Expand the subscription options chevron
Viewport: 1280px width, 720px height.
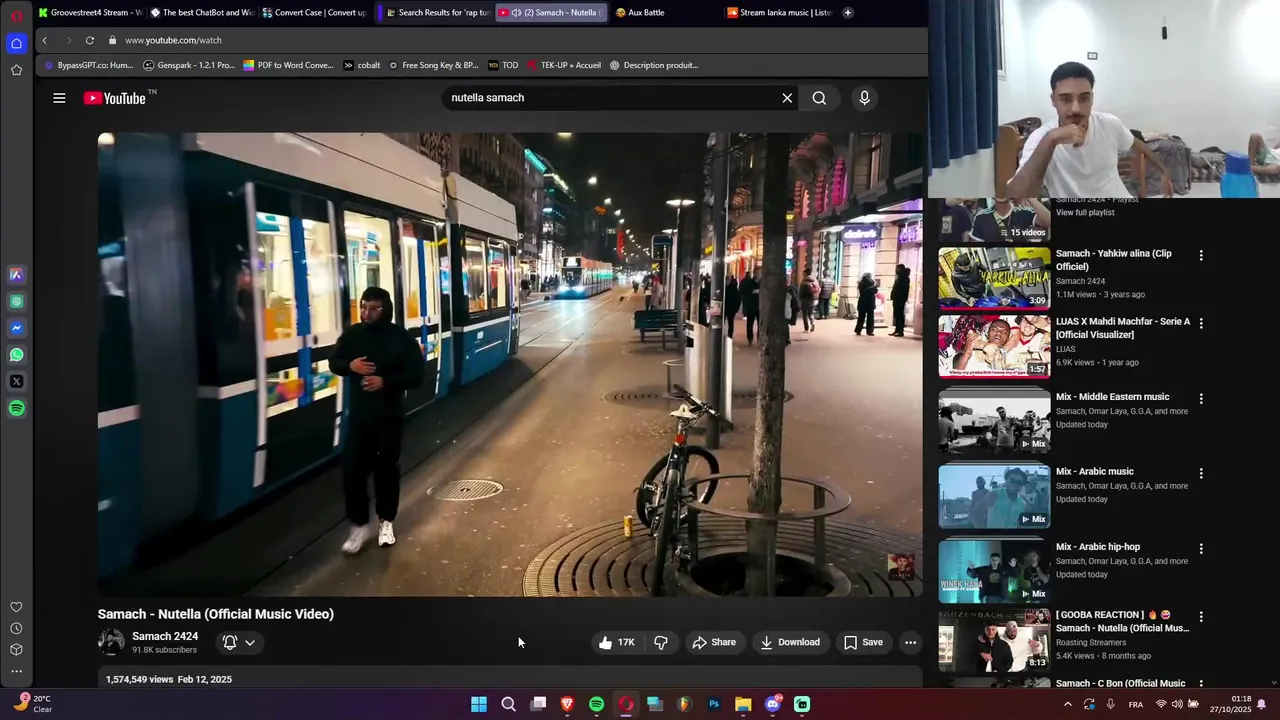pos(250,642)
